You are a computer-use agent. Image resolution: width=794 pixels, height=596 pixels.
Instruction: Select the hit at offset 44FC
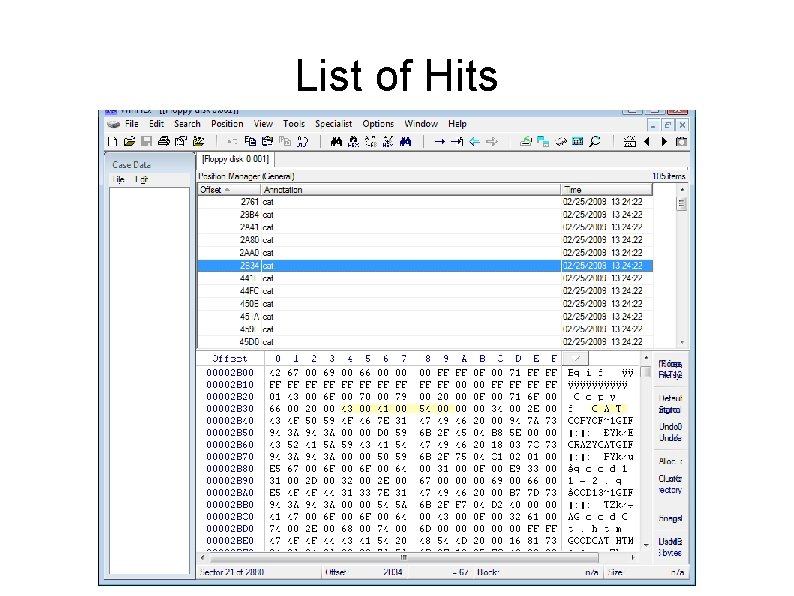(425, 291)
